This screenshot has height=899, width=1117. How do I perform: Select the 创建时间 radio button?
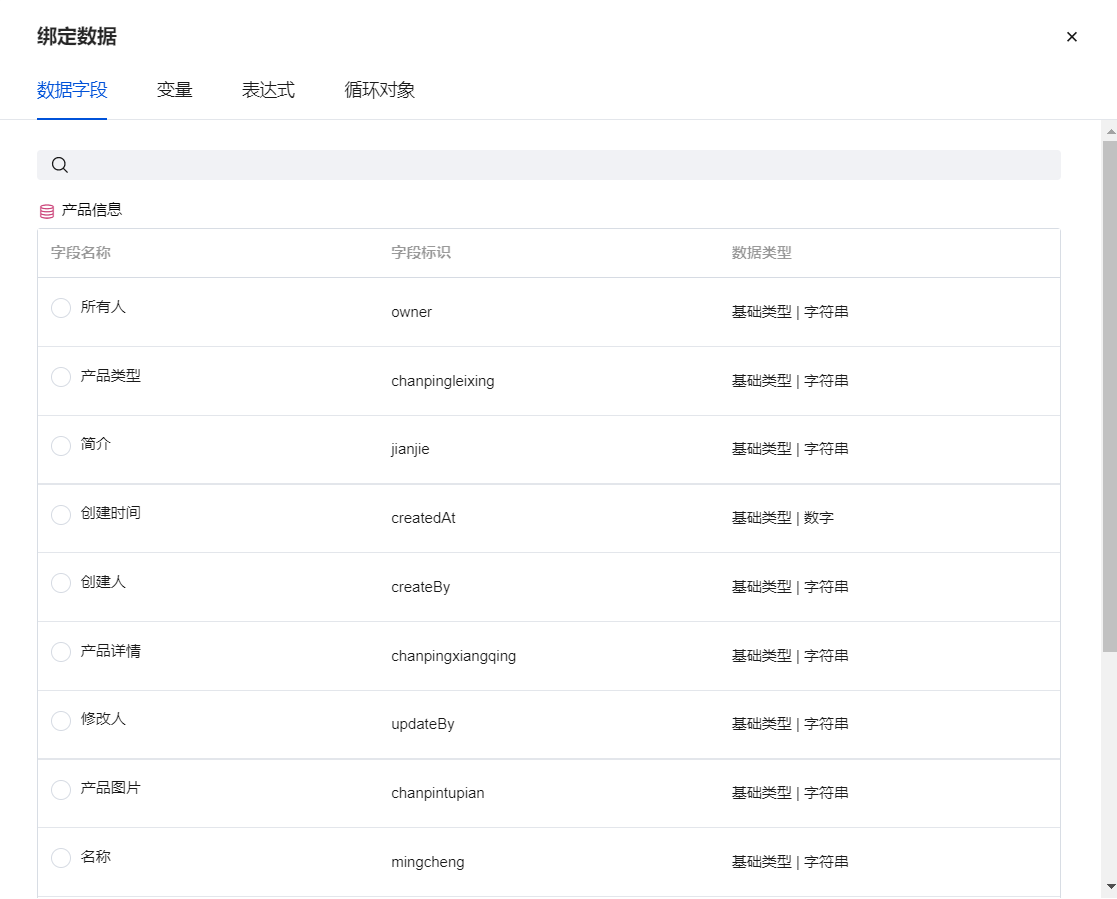pos(61,514)
